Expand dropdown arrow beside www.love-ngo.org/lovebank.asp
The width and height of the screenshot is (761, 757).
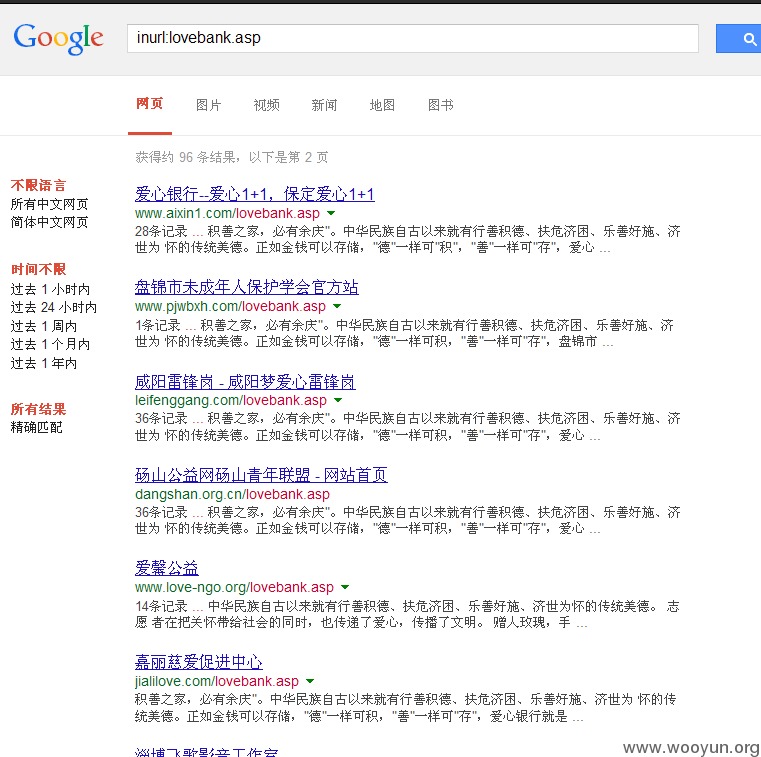(x=345, y=587)
